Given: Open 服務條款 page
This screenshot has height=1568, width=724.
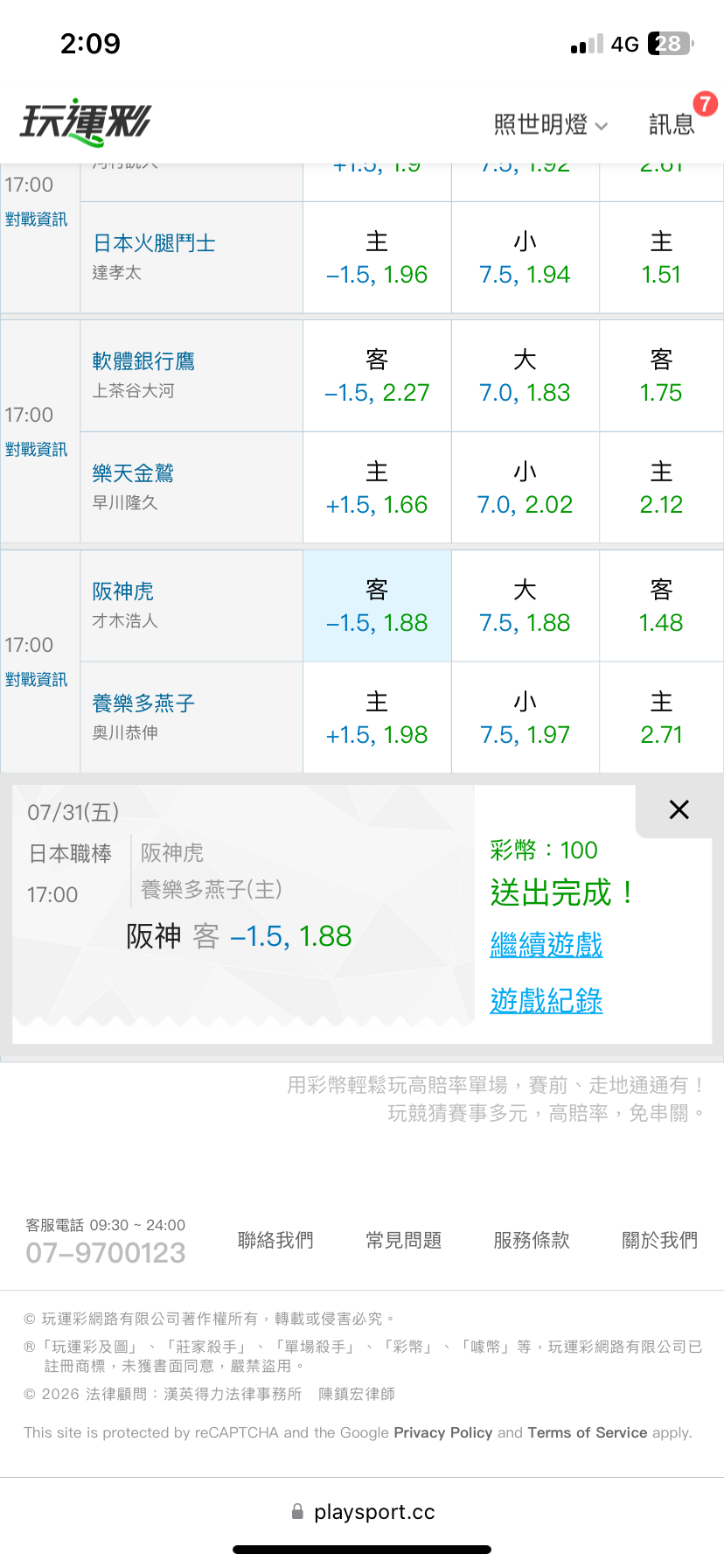Looking at the screenshot, I should click(x=532, y=1240).
